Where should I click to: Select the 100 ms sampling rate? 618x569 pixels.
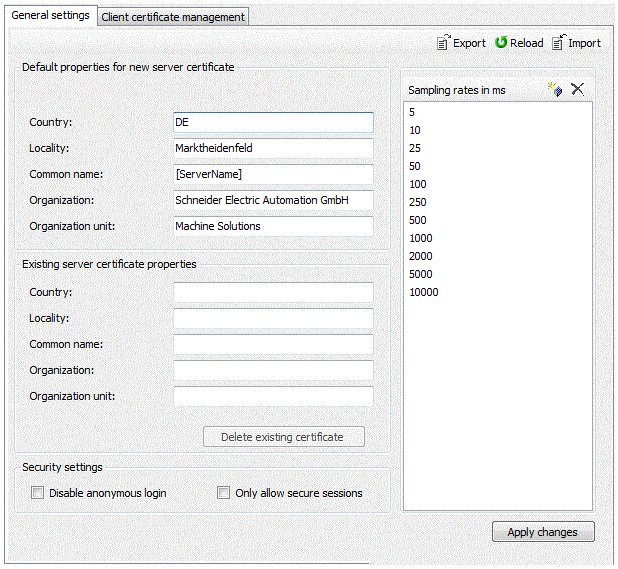[x=418, y=184]
